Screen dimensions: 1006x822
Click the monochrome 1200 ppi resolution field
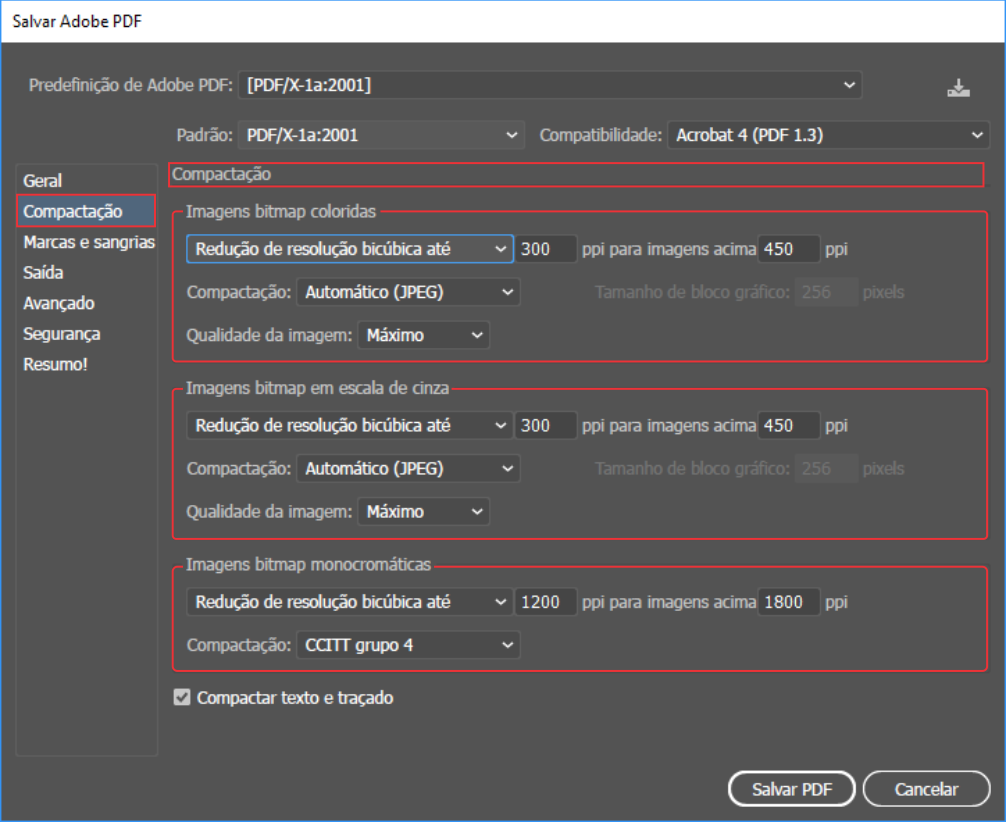(546, 602)
